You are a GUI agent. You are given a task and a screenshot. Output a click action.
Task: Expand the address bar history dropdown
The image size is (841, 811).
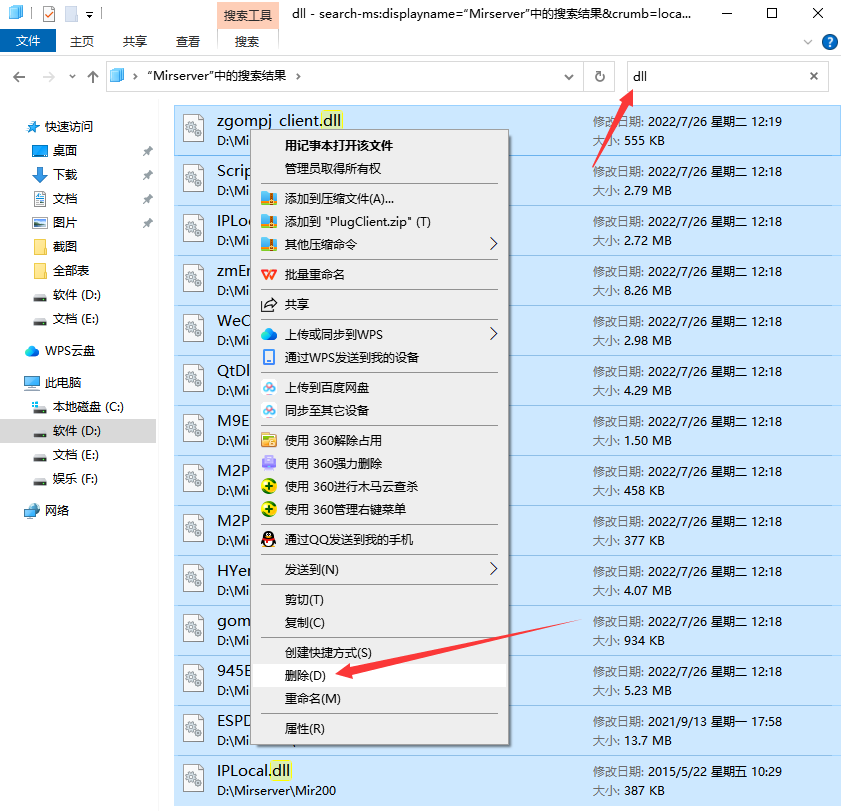click(x=569, y=77)
